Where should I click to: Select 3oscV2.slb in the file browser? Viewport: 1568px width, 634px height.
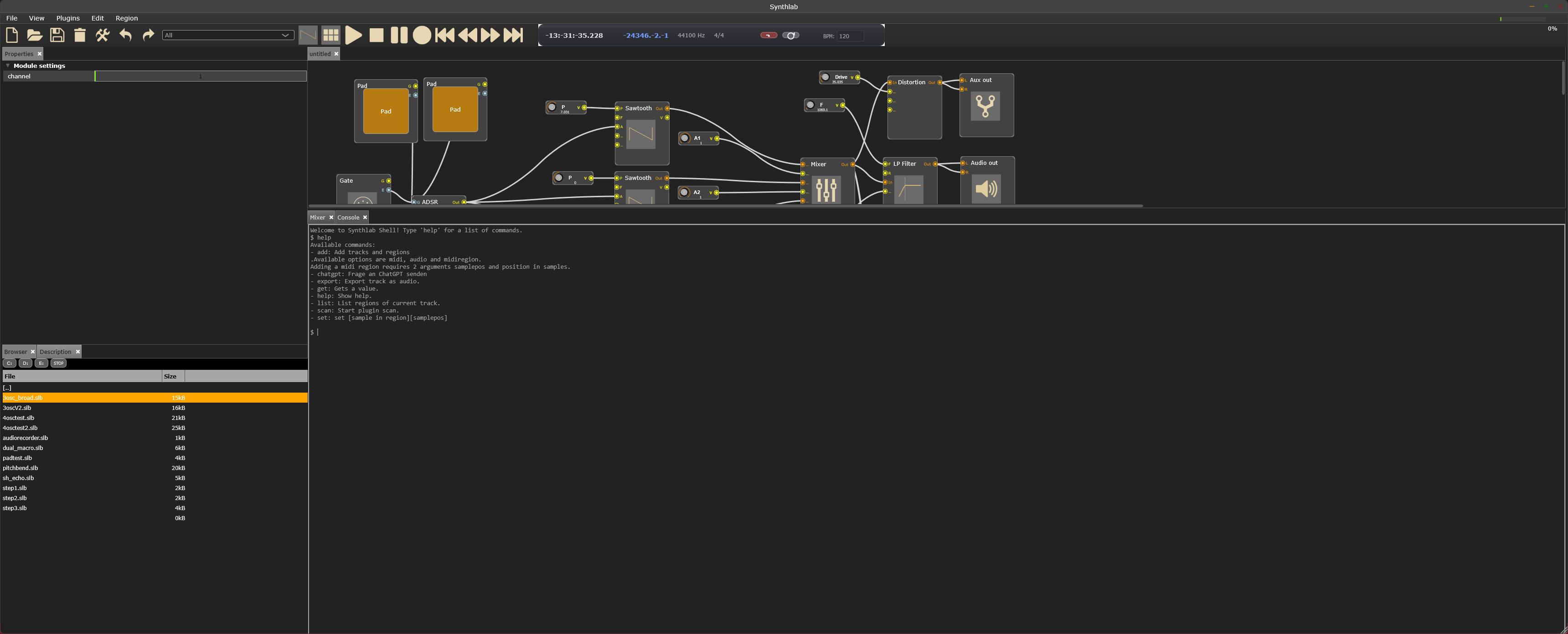pos(155,408)
